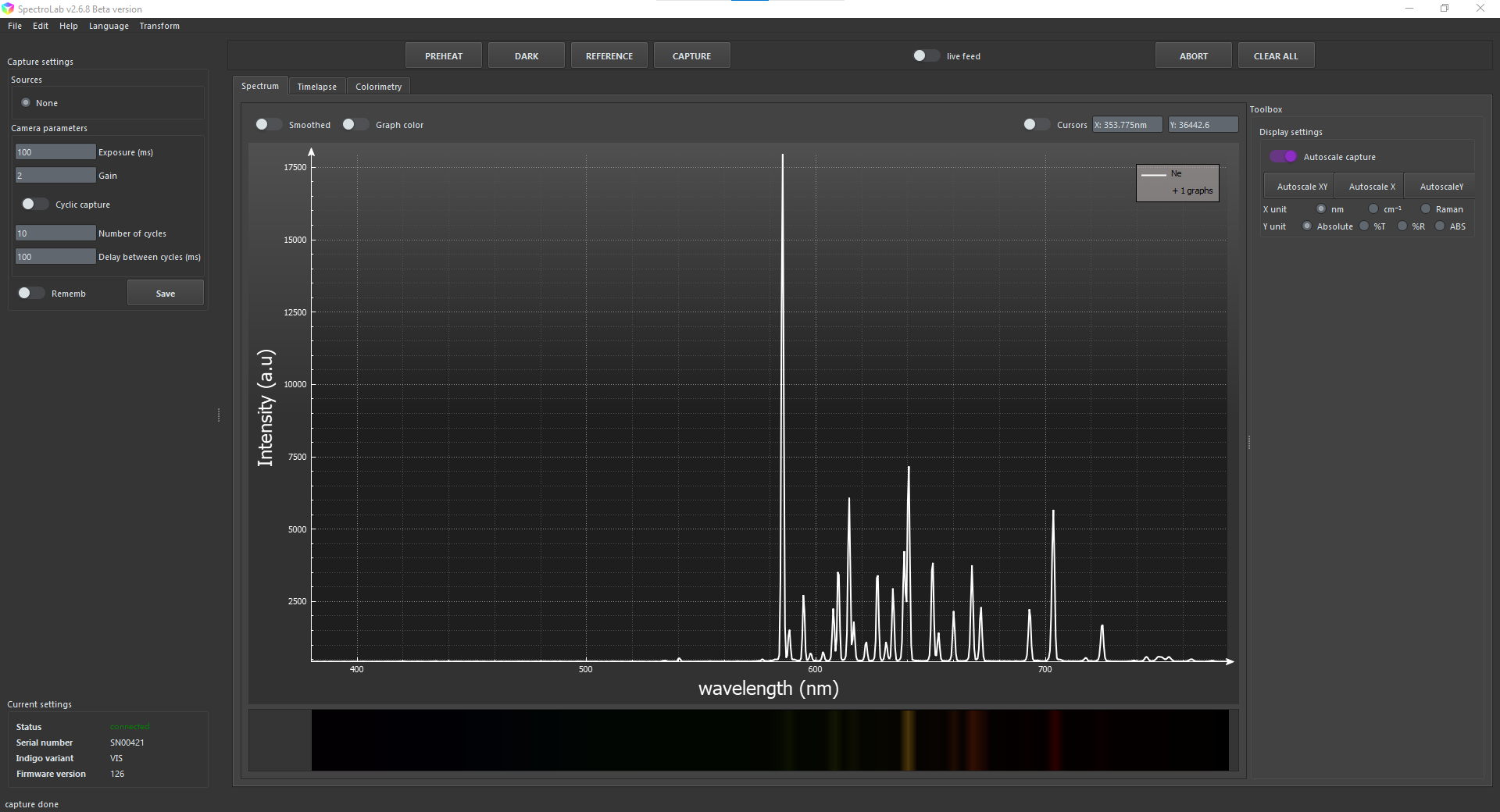Click the 'Display settings' heading
Viewport: 1500px width, 812px height.
1291,132
